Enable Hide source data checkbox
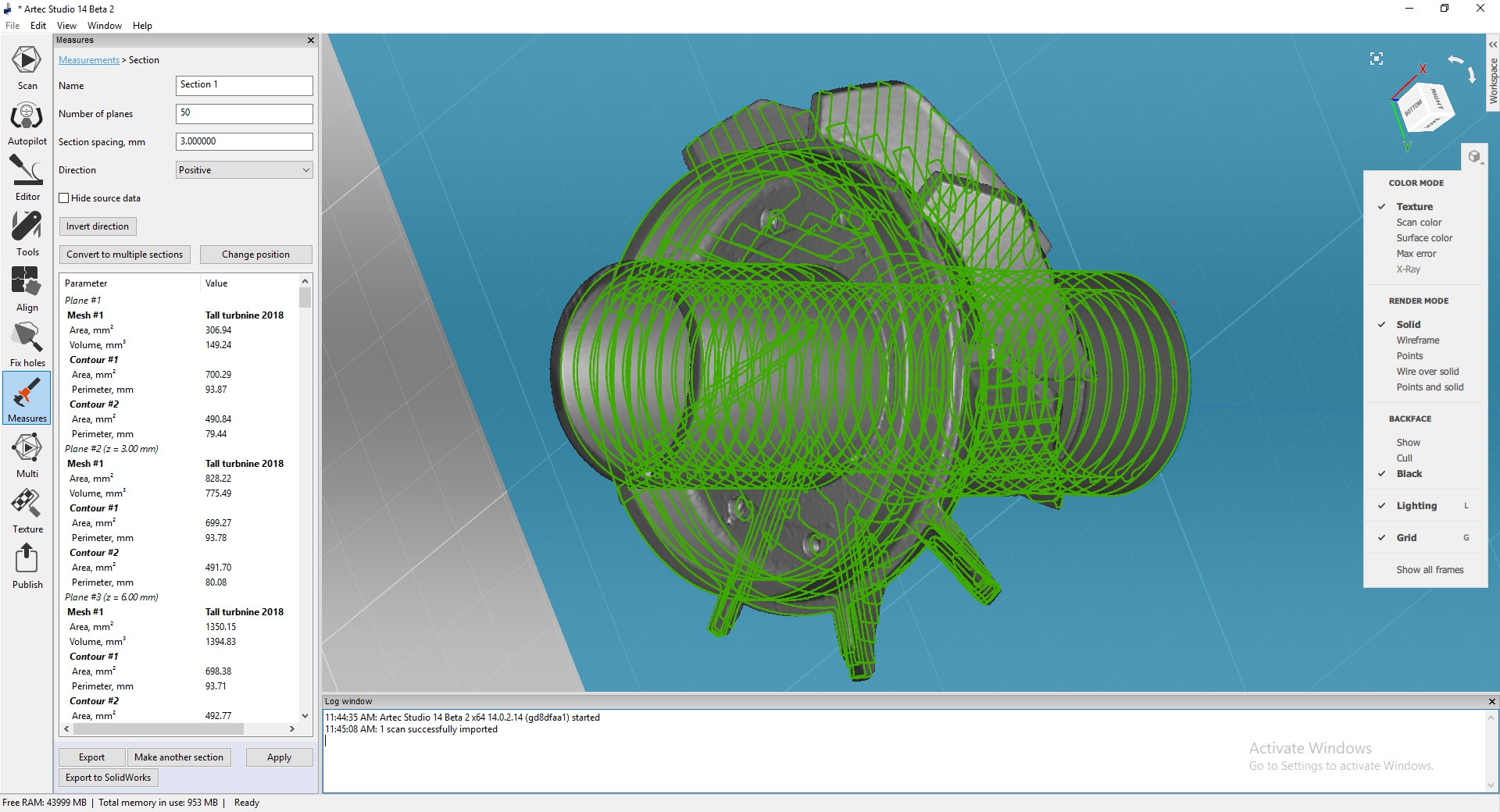The image size is (1500, 812). [64, 198]
